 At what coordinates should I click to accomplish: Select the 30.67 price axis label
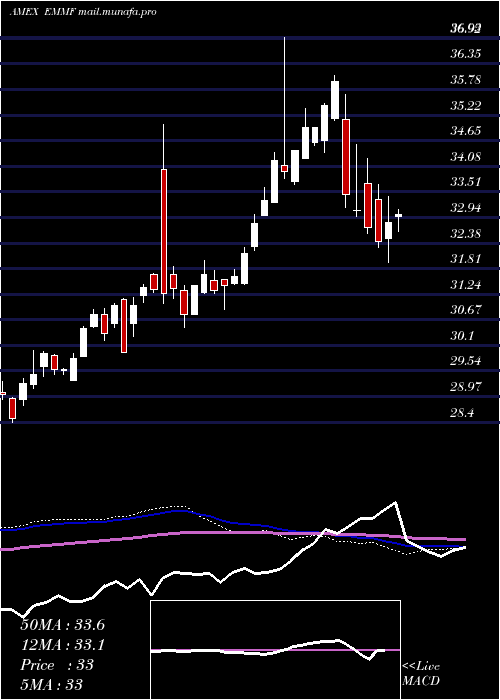point(466,309)
